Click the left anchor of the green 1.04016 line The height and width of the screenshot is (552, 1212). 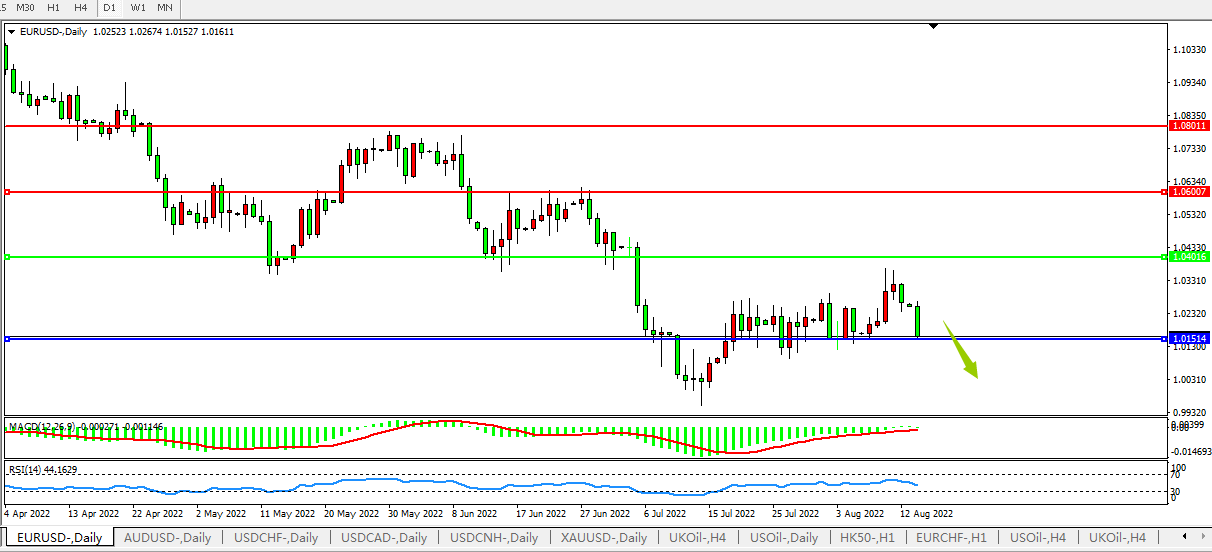point(7,257)
